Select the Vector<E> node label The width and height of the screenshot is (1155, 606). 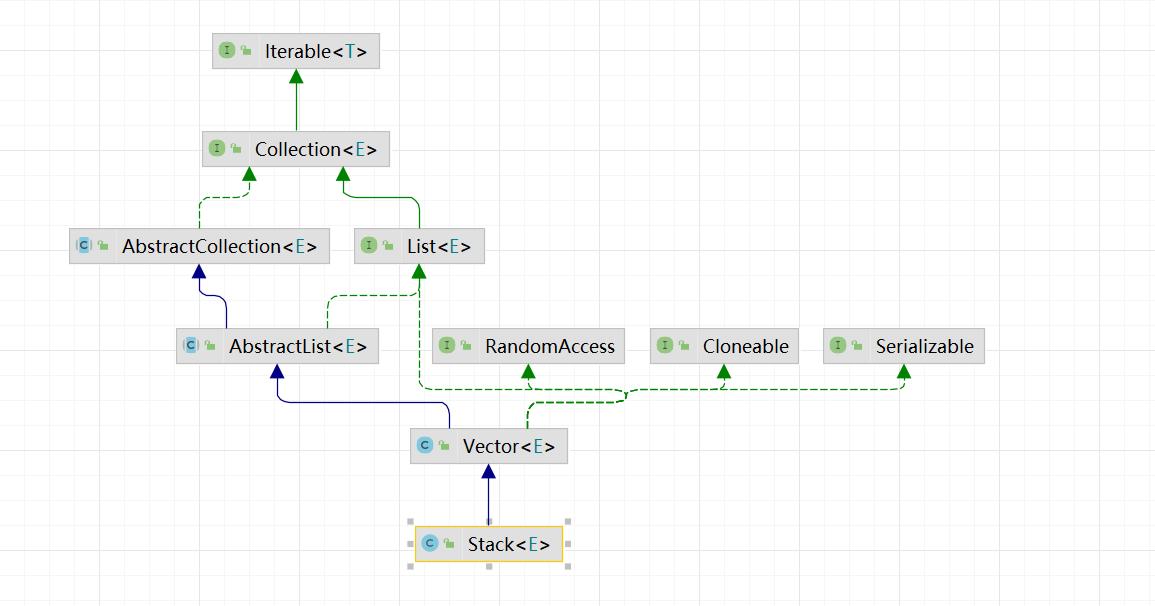tap(509, 446)
